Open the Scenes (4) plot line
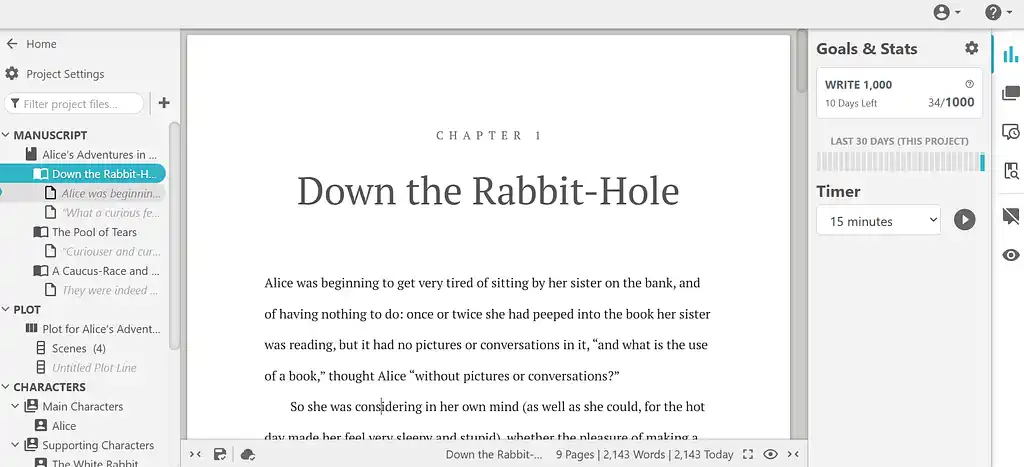1024x467 pixels. click(x=71, y=348)
